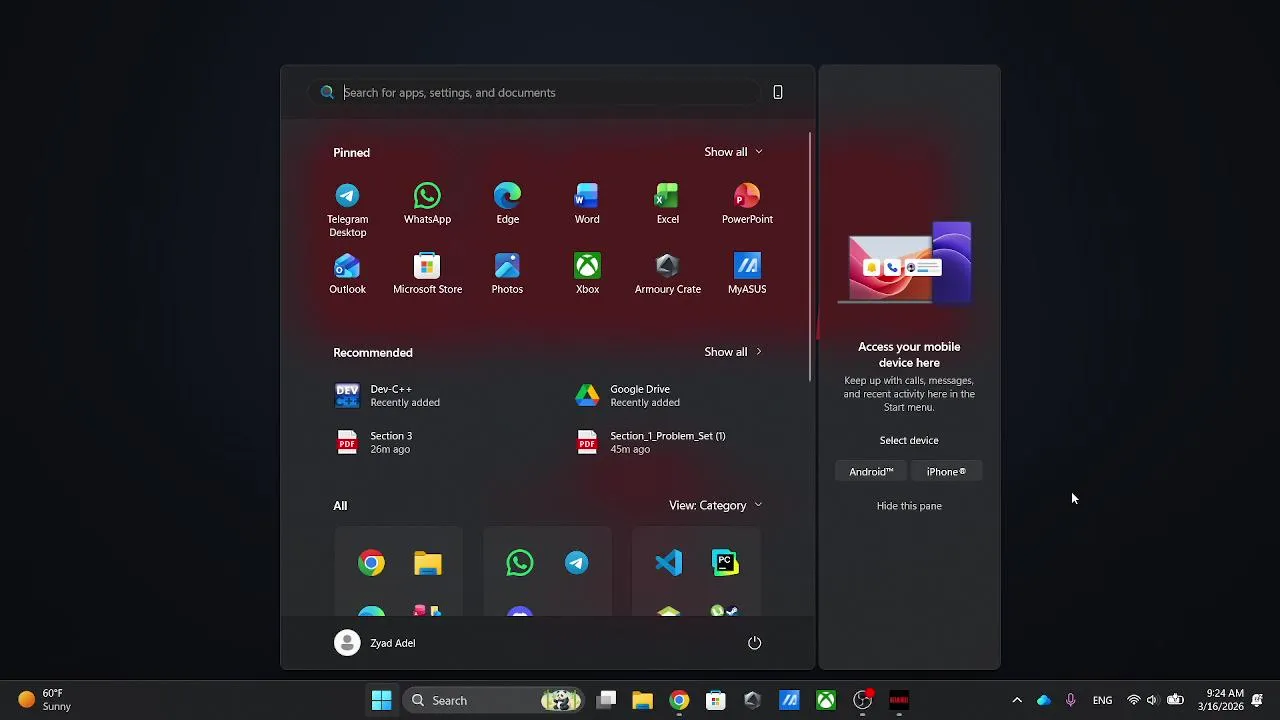Launch Visual Studio Code from the category tile

pyautogui.click(x=668, y=563)
